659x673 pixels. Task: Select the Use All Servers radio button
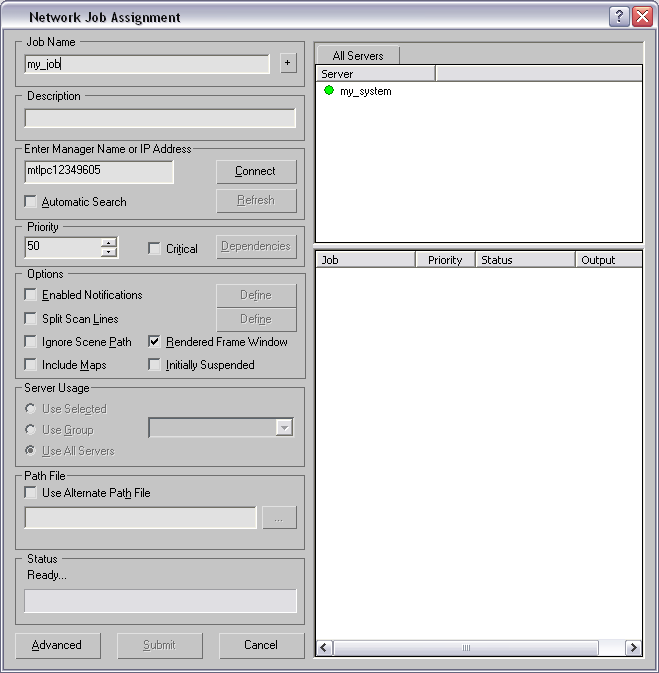(x=30, y=450)
